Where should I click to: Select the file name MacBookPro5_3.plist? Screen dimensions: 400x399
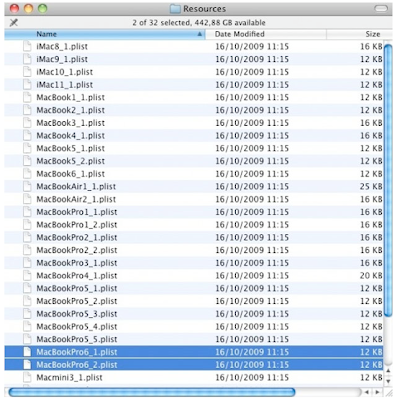pyautogui.click(x=77, y=314)
